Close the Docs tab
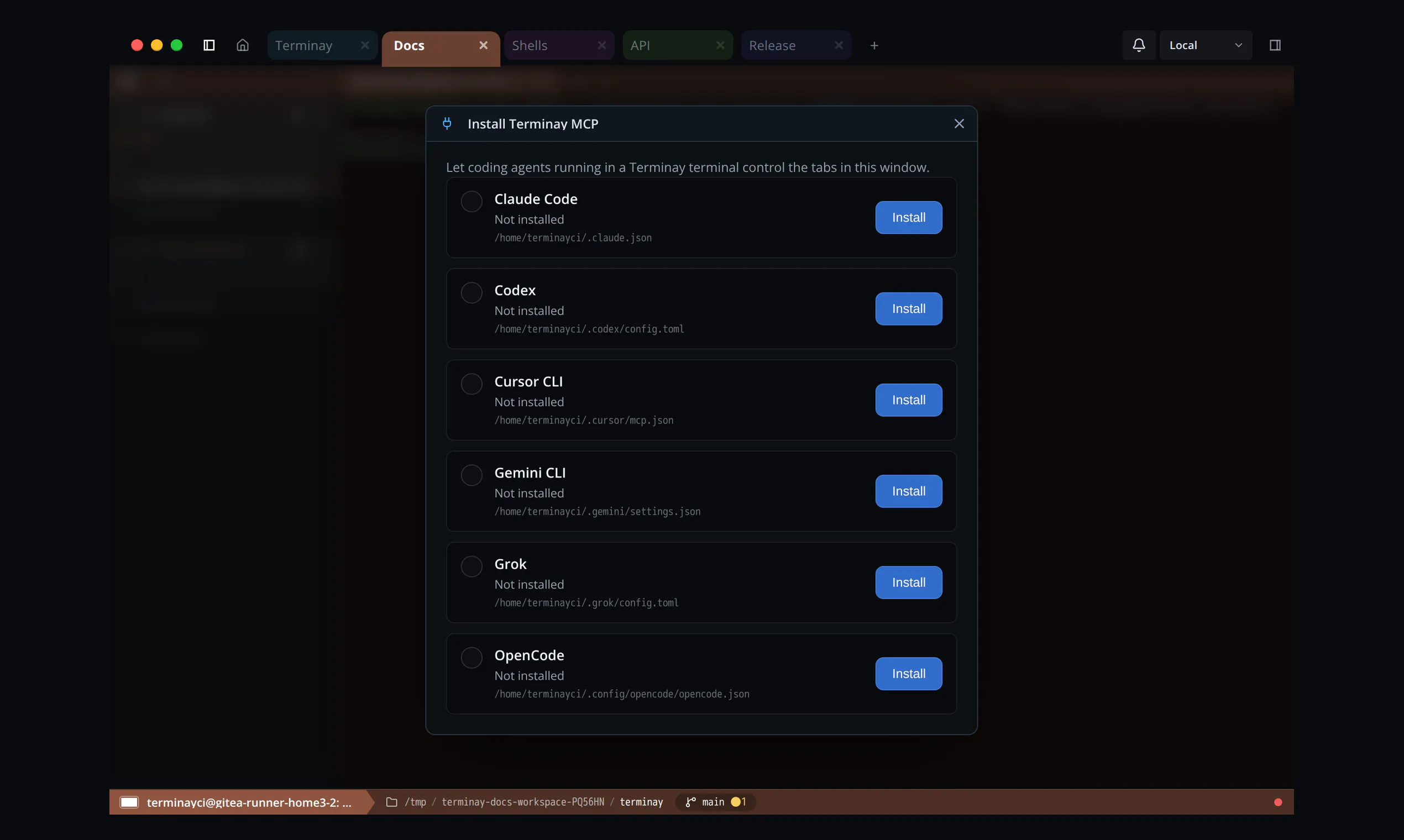This screenshot has width=1404, height=840. 484,45
